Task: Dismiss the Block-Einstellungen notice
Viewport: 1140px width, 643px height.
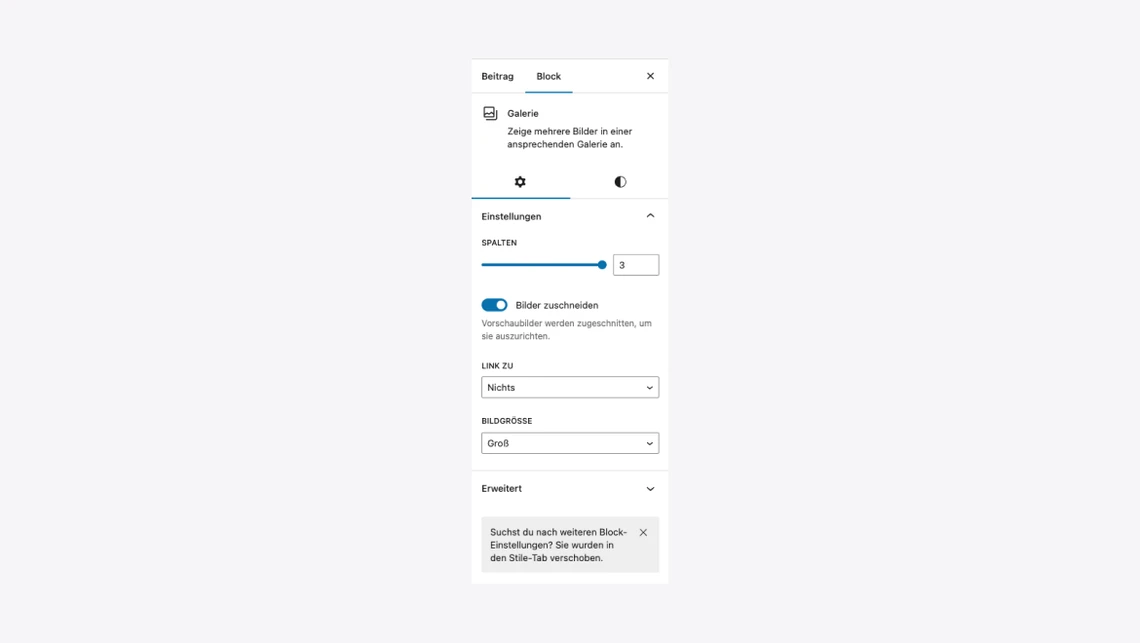Action: tap(643, 532)
